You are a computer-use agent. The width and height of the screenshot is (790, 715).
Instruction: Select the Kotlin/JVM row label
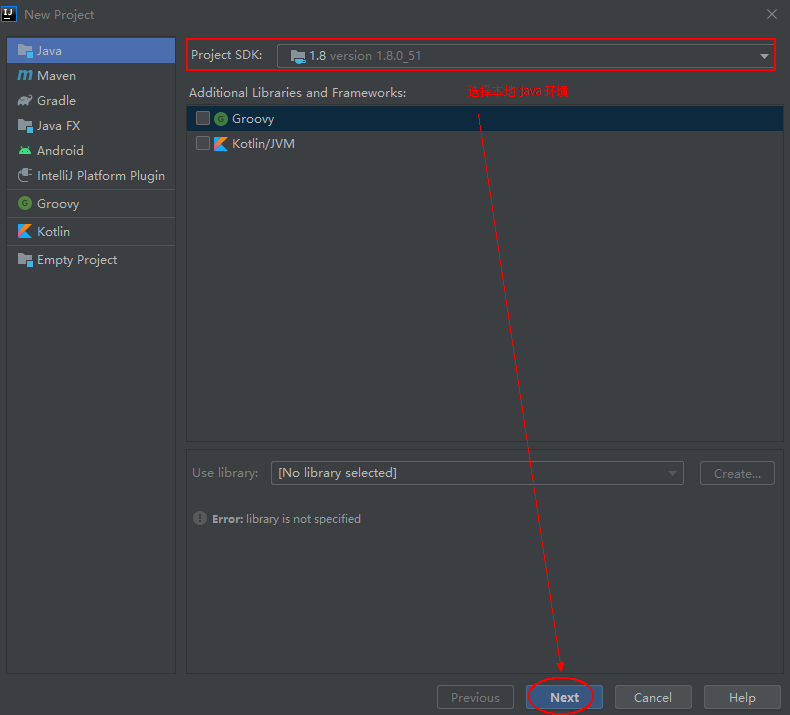point(263,144)
